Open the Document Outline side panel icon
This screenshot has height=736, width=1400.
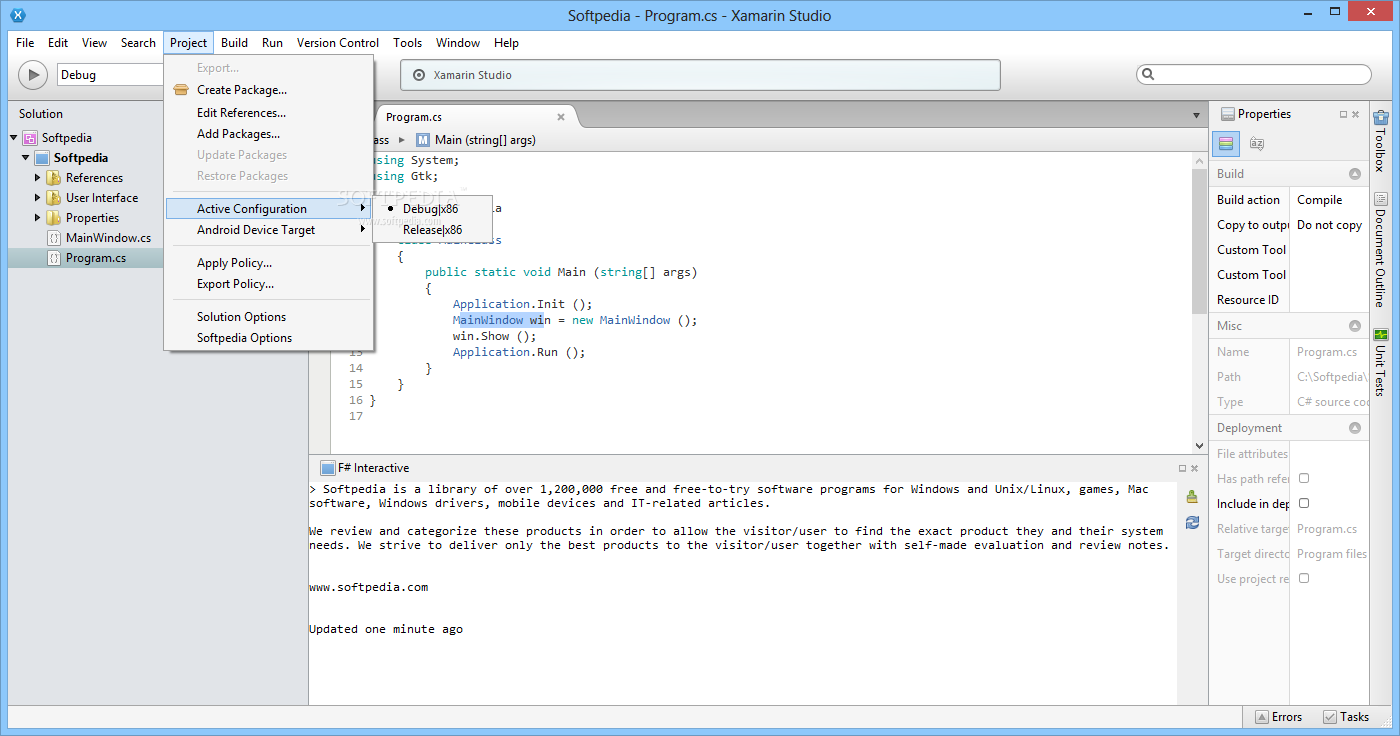click(1381, 199)
